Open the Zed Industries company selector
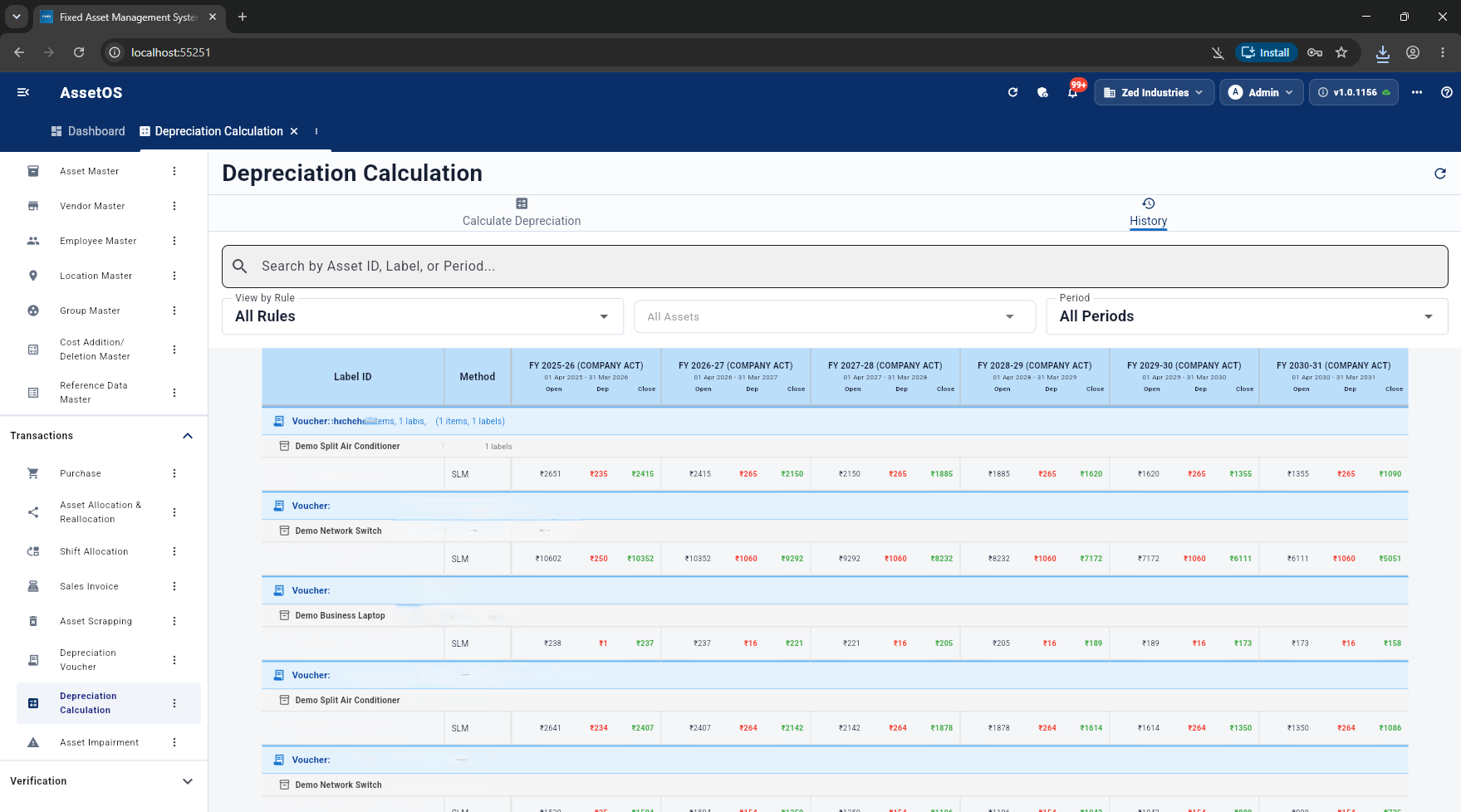Viewport: 1461px width, 812px height. pos(1155,92)
